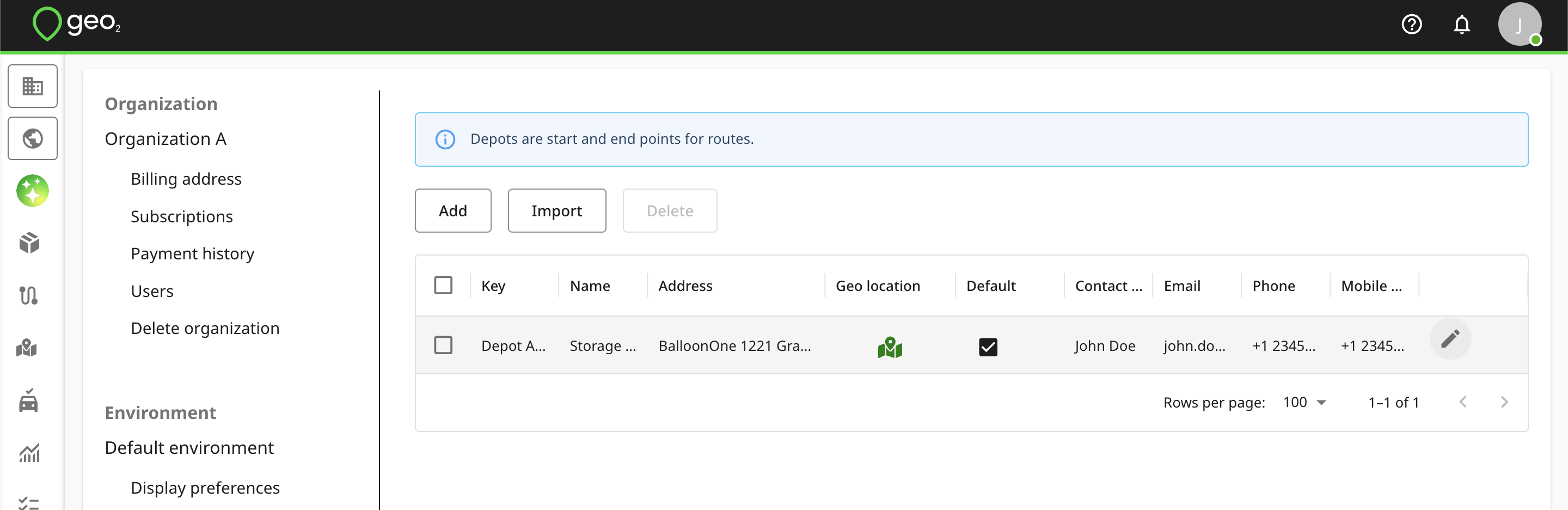Sort by Email column header
Image resolution: width=1568 pixels, height=510 pixels.
1182,286
